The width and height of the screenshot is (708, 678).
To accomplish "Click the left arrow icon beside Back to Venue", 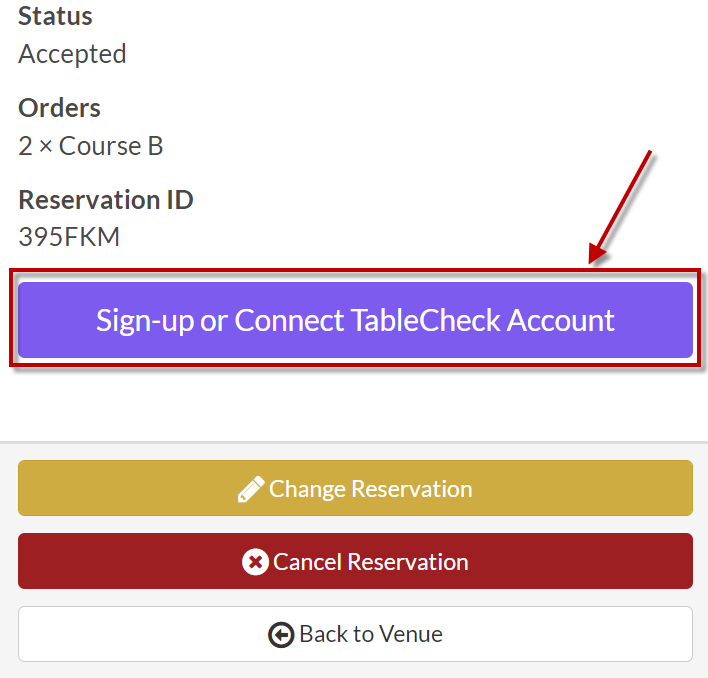I will tap(281, 635).
